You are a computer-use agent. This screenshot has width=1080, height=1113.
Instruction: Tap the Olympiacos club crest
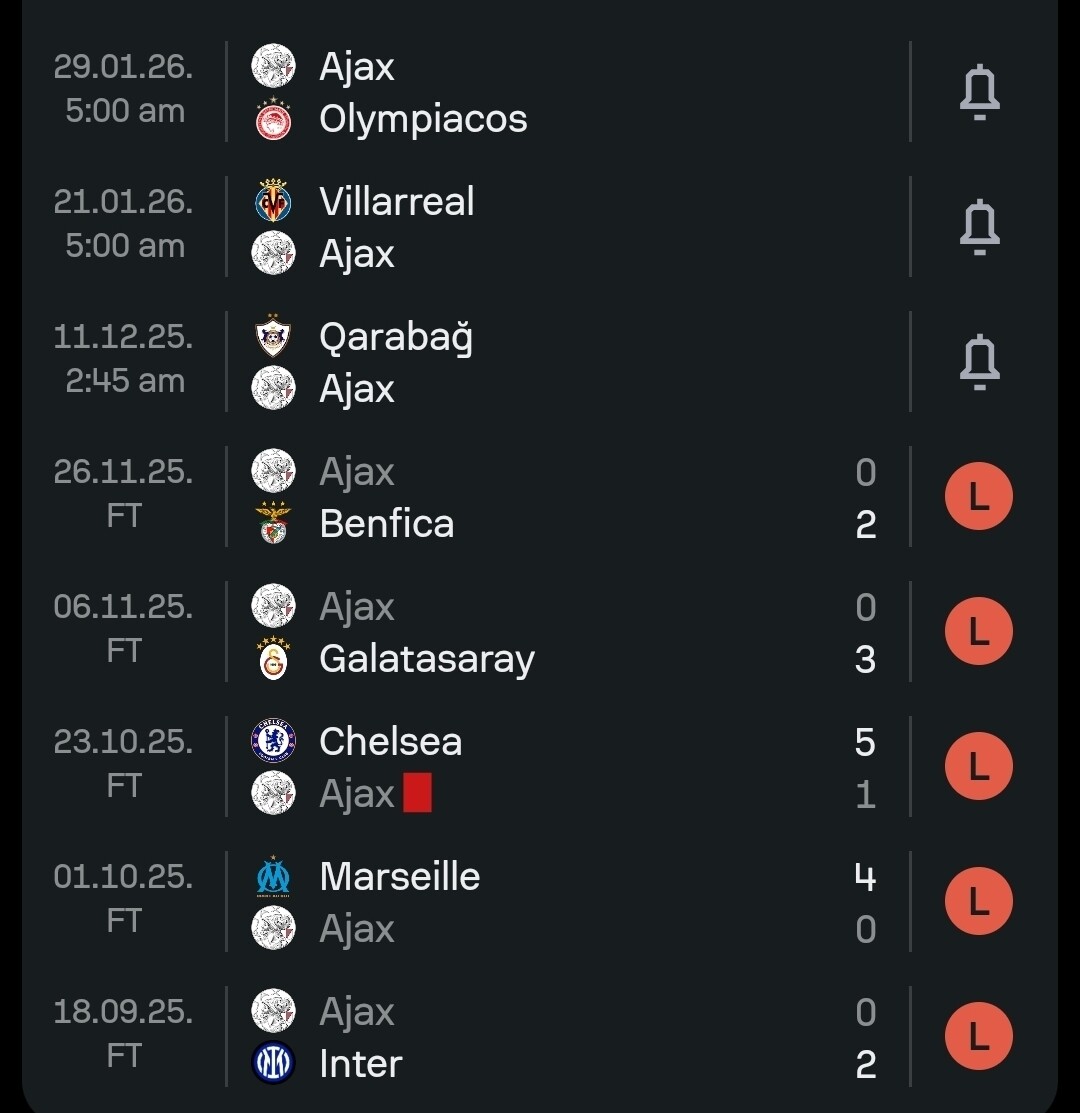coord(273,119)
